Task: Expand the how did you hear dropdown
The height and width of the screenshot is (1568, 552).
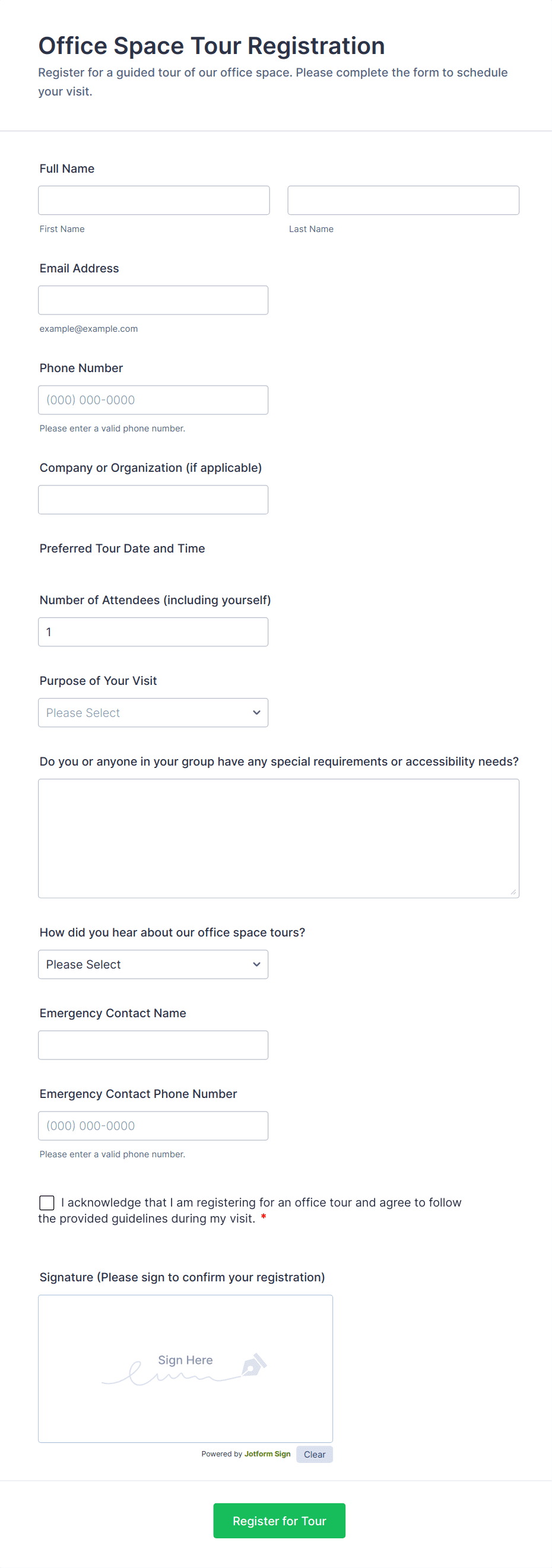Action: point(146,964)
